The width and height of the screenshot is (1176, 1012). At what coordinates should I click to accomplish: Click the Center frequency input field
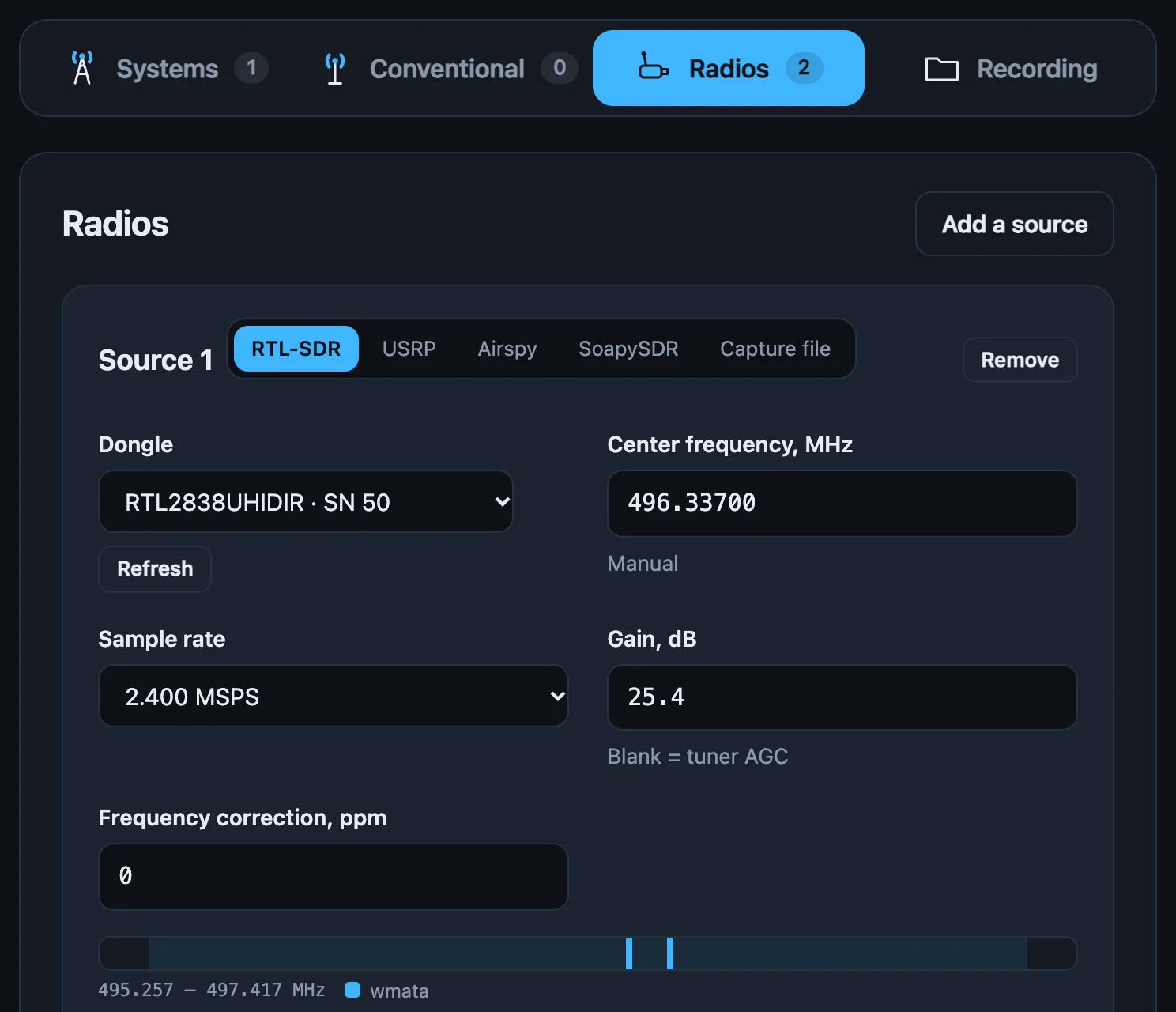(x=842, y=504)
